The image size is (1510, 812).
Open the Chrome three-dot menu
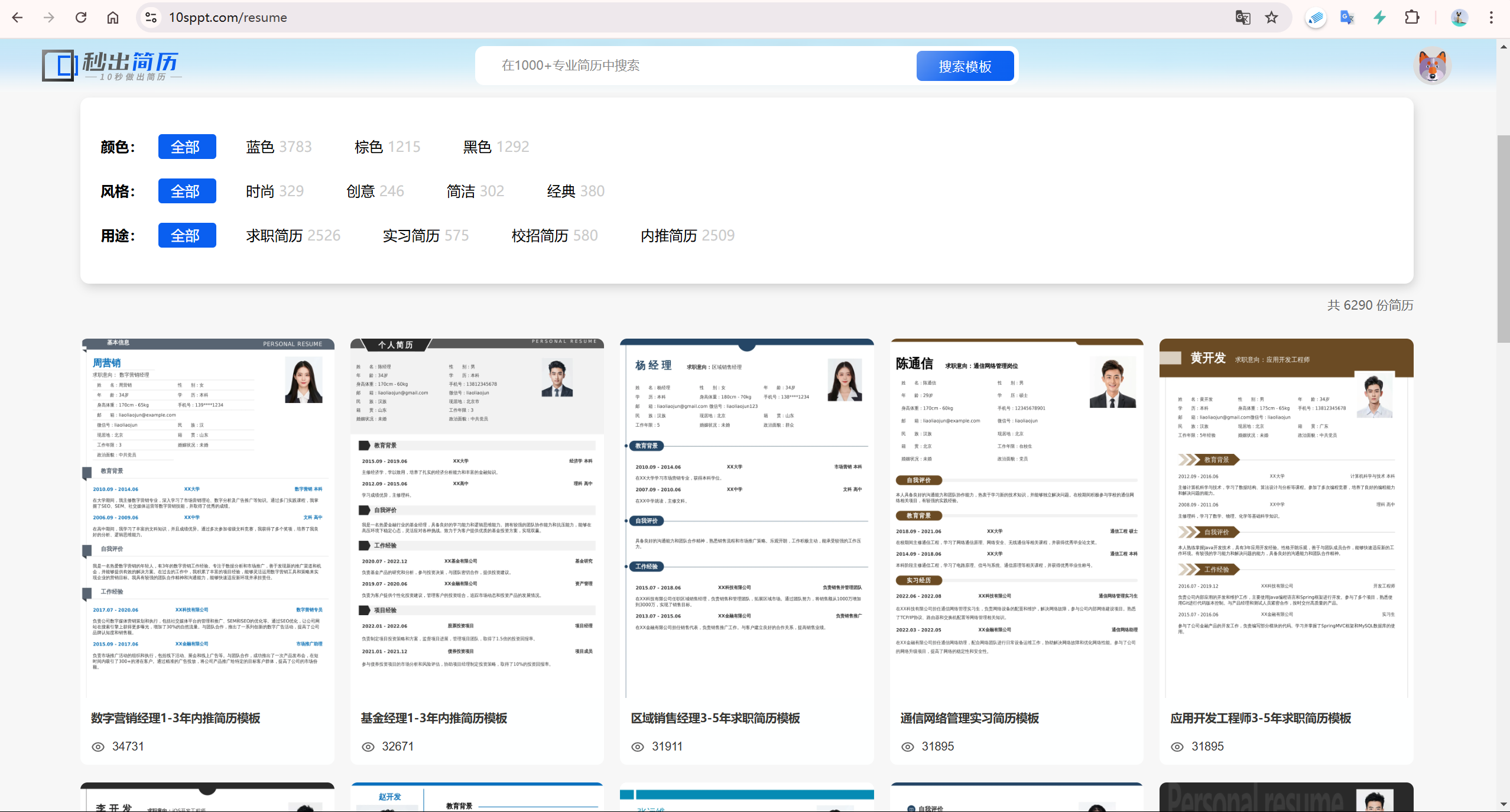(1492, 18)
